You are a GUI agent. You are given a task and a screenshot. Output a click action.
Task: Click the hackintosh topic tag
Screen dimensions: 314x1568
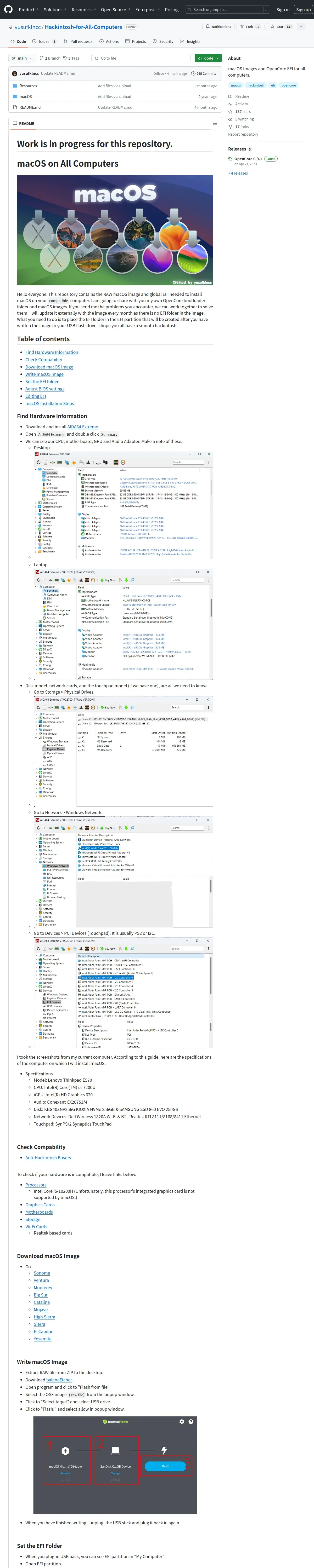pos(256,85)
